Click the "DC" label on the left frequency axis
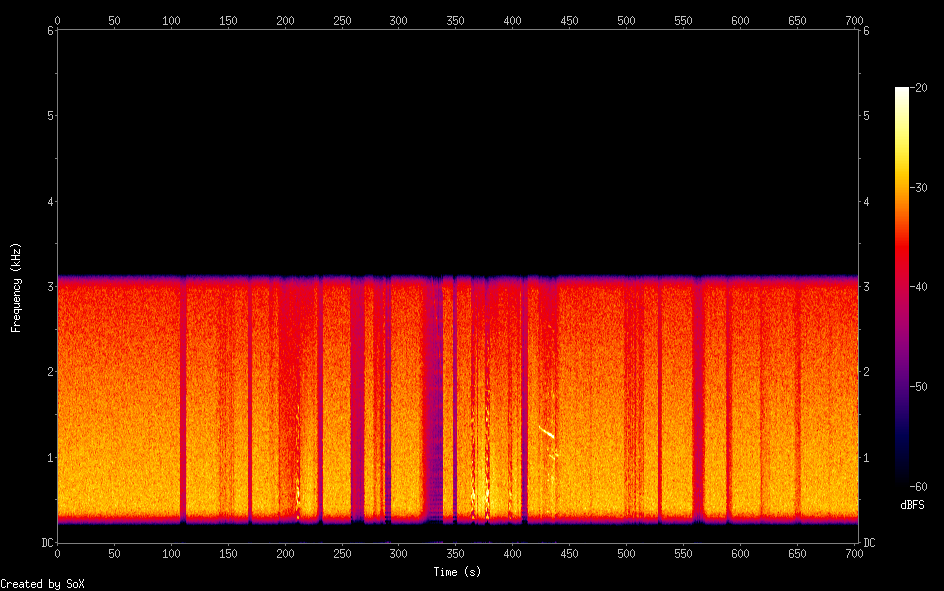 (x=47, y=543)
